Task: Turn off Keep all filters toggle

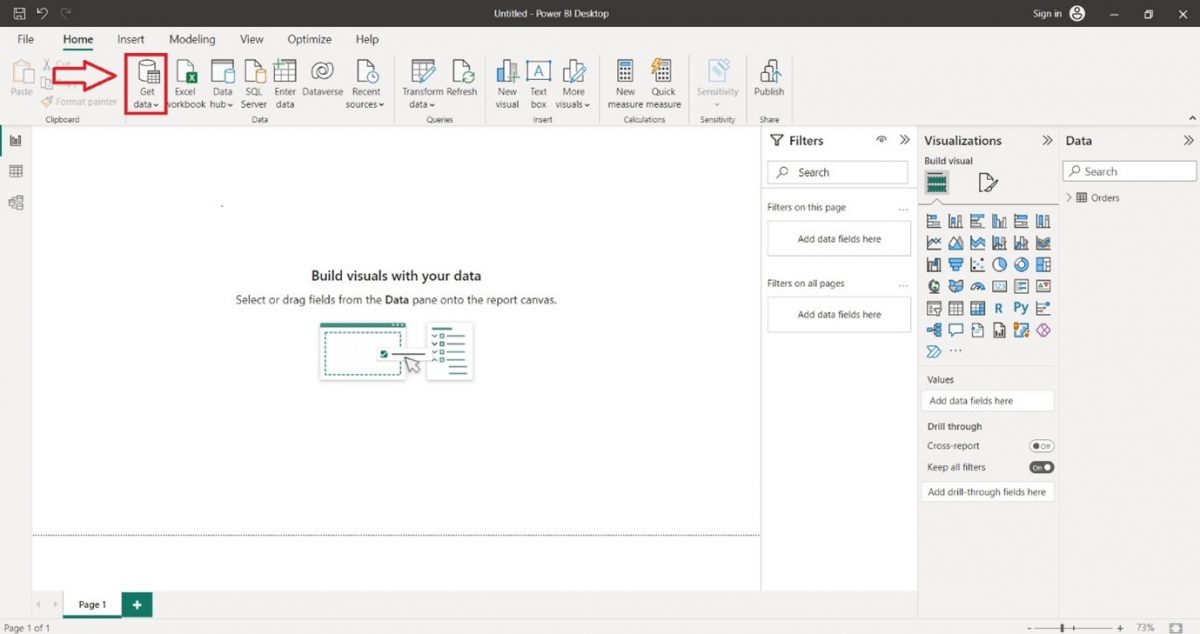Action: (1041, 467)
